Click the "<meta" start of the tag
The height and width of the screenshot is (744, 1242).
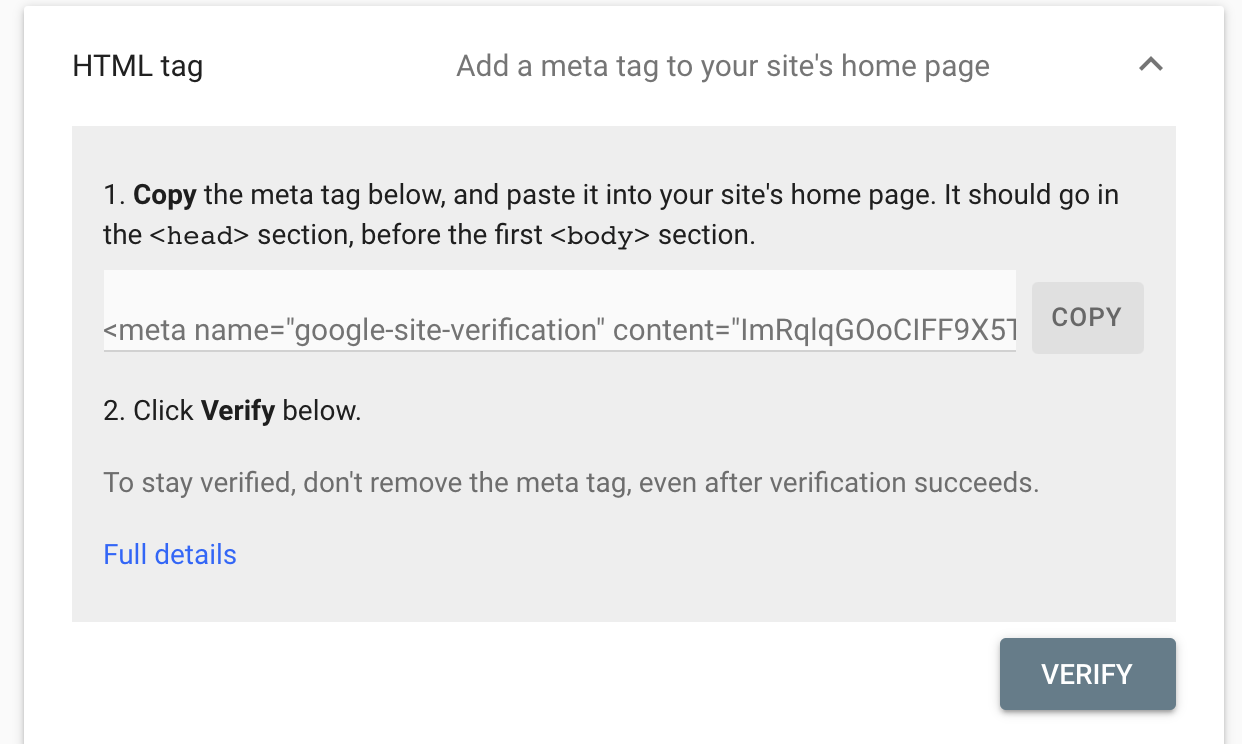click(145, 330)
